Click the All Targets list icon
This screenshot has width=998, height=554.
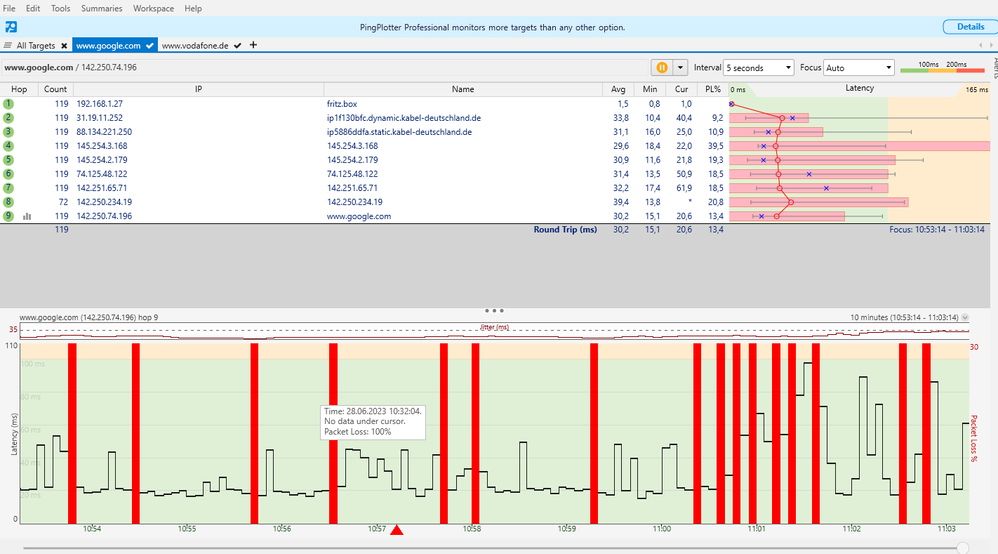point(8,45)
